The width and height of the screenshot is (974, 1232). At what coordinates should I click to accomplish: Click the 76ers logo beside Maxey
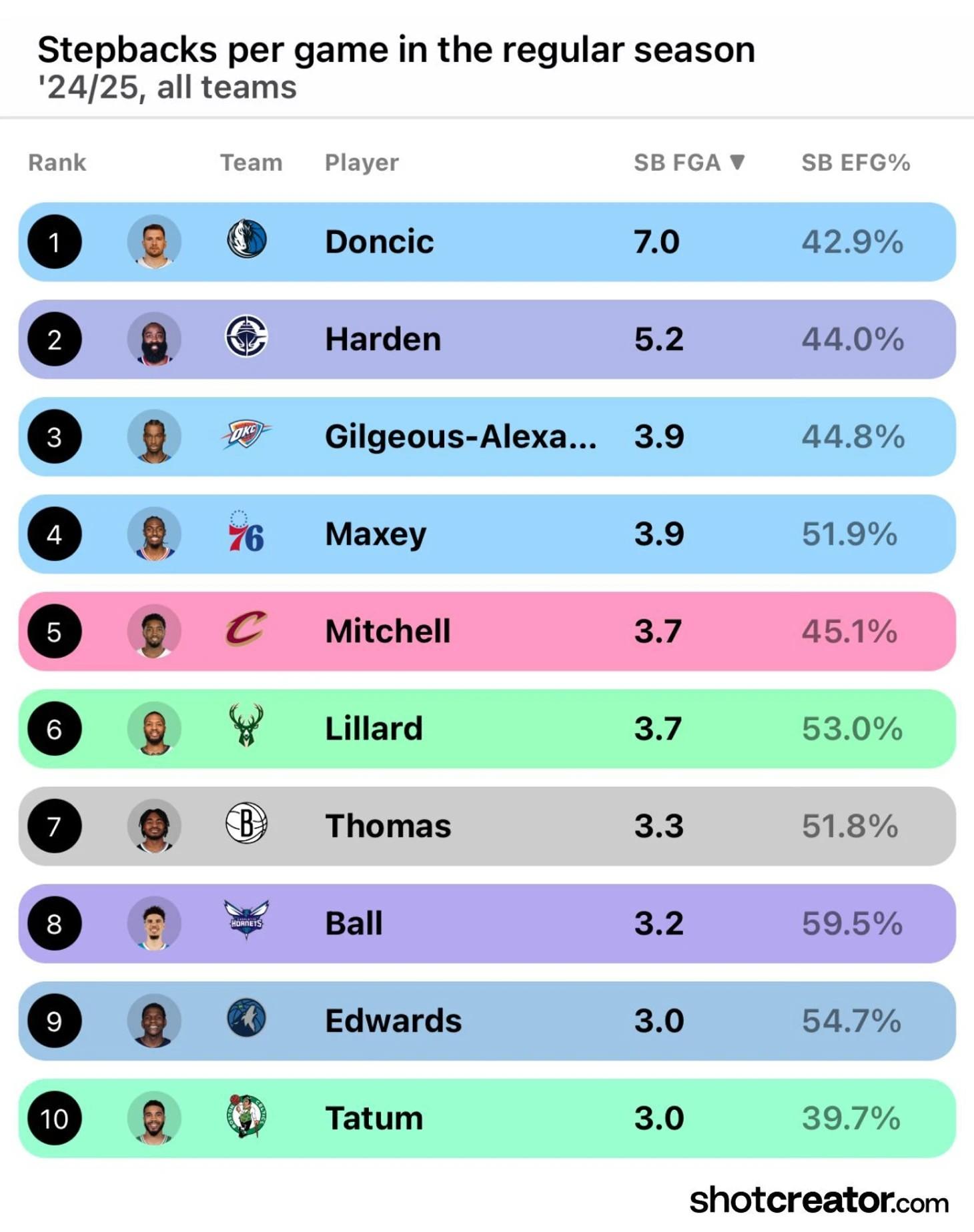pyautogui.click(x=246, y=532)
